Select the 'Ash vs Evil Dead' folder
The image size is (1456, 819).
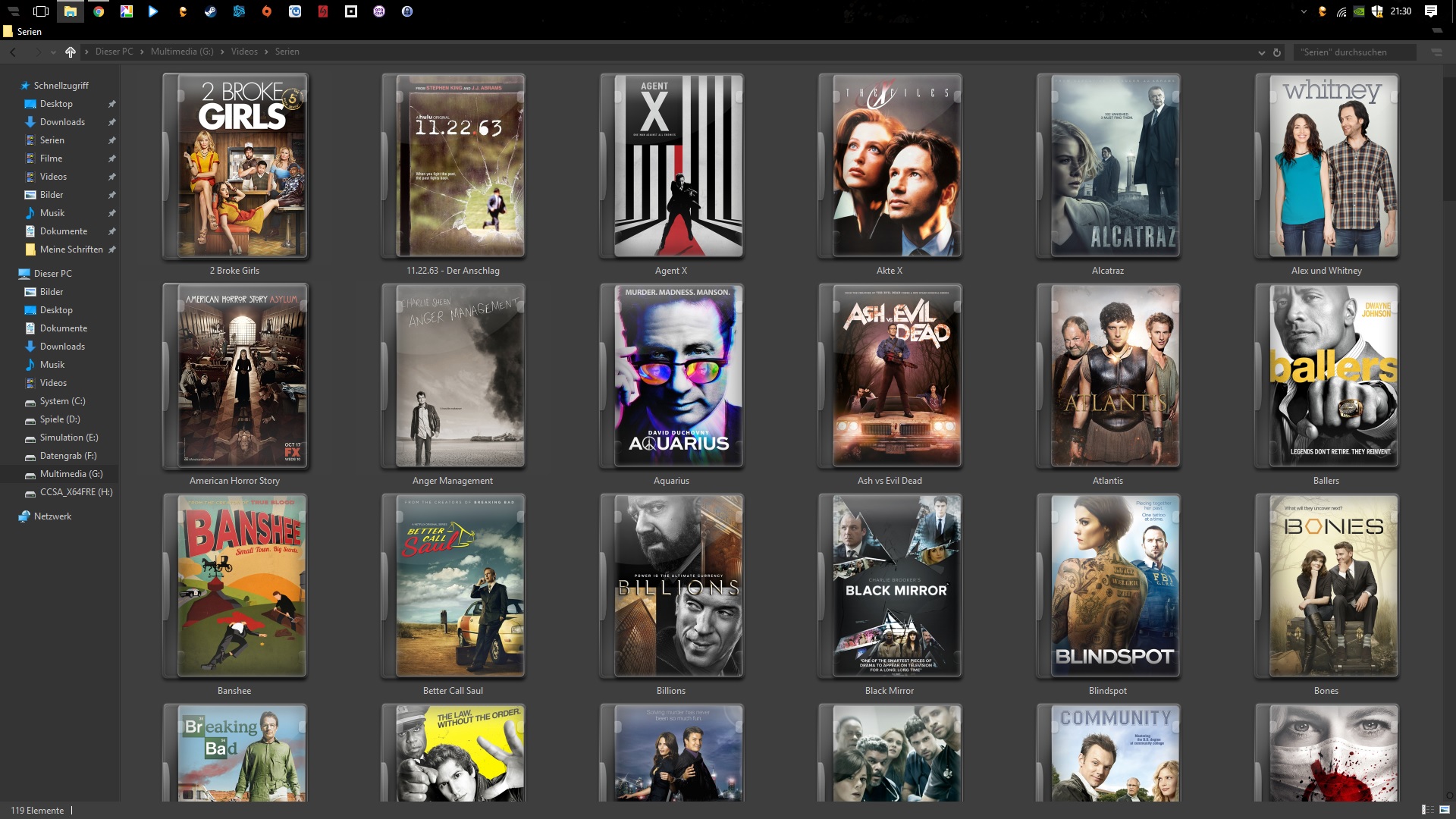point(890,384)
